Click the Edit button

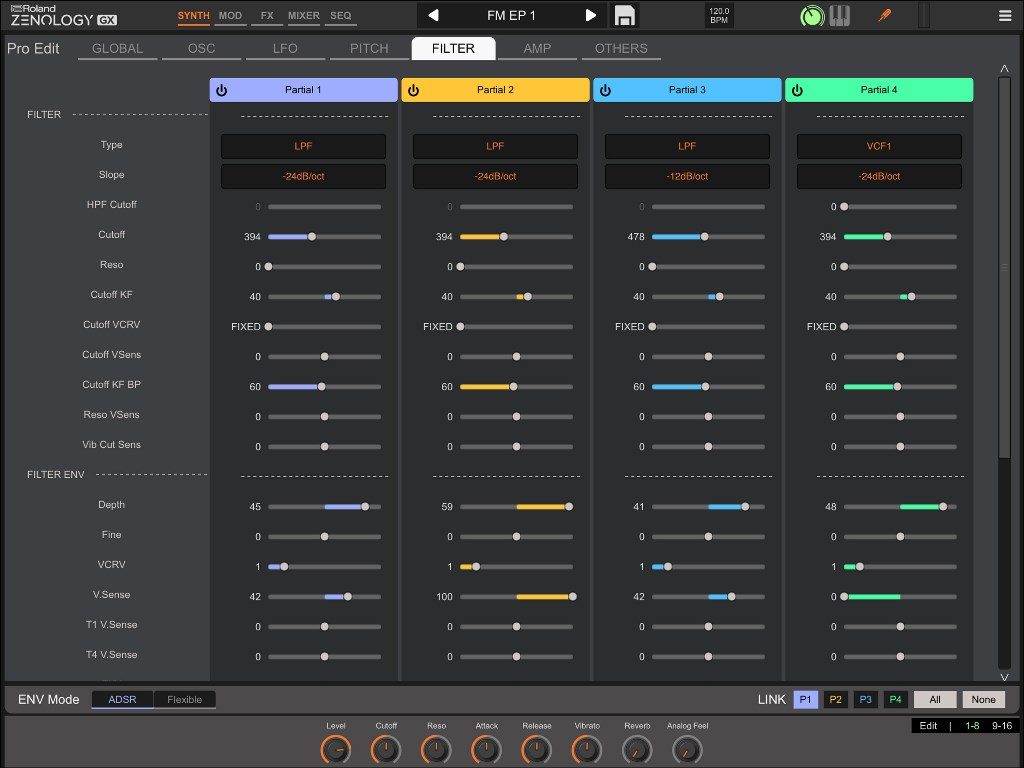928,726
